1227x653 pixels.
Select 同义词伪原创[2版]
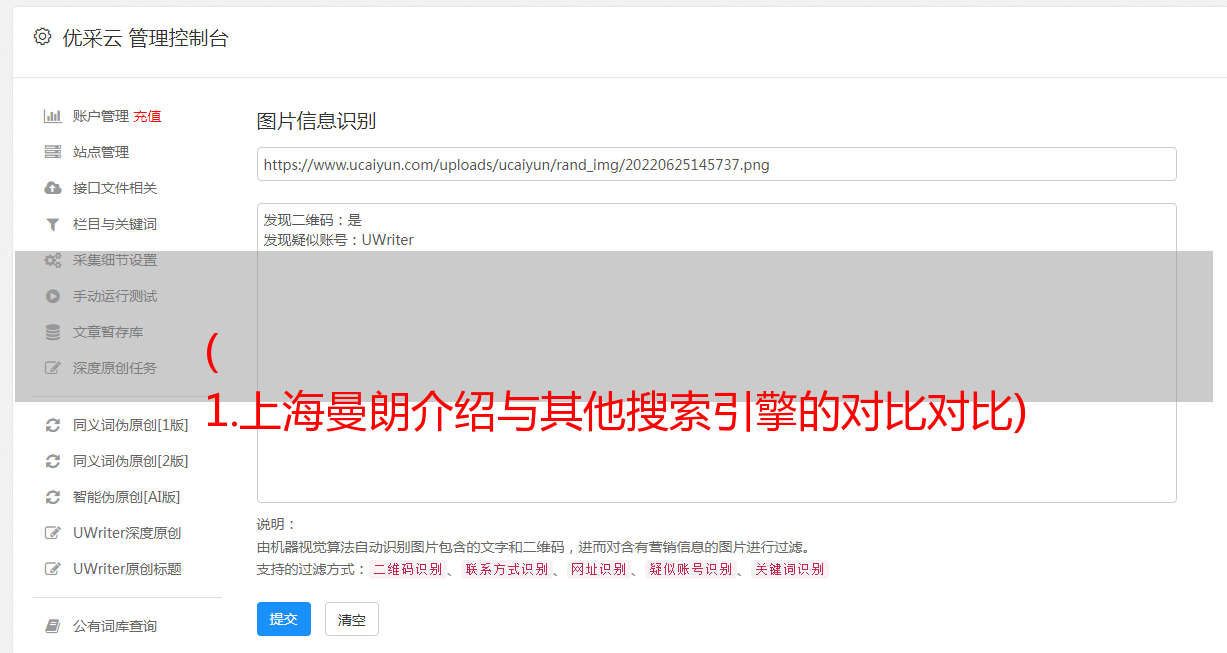click(131, 461)
